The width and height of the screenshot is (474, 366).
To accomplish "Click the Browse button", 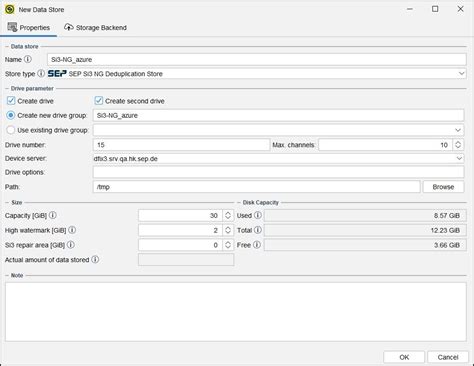I will click(x=443, y=187).
